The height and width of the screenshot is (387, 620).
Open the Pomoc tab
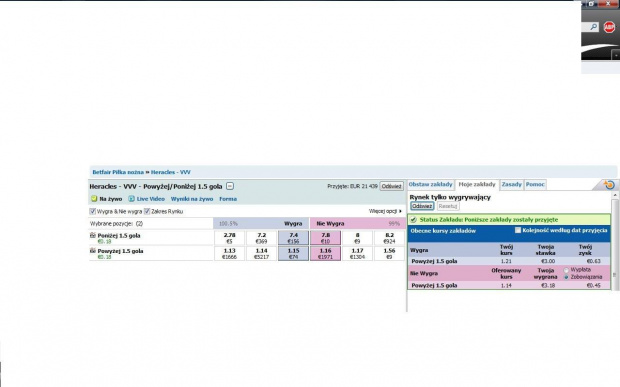click(x=535, y=185)
